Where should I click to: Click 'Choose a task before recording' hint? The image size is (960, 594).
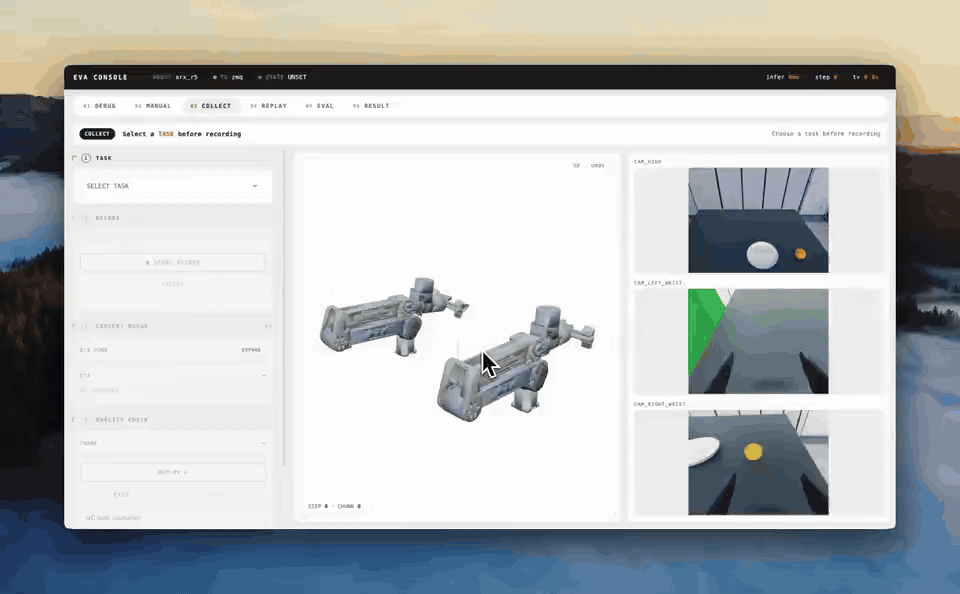pyautogui.click(x=825, y=133)
